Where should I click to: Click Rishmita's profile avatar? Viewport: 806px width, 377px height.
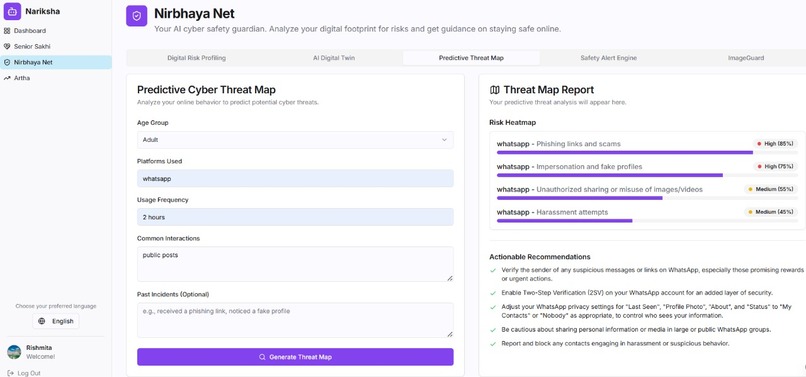(14, 352)
